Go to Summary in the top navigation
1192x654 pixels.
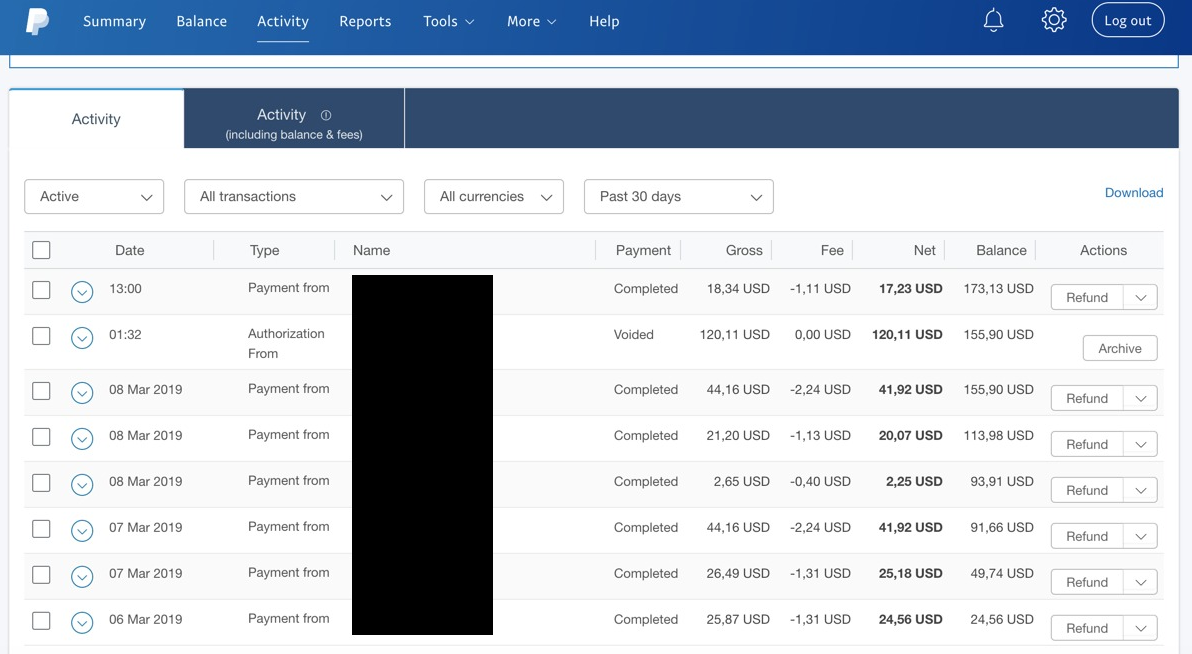(114, 21)
